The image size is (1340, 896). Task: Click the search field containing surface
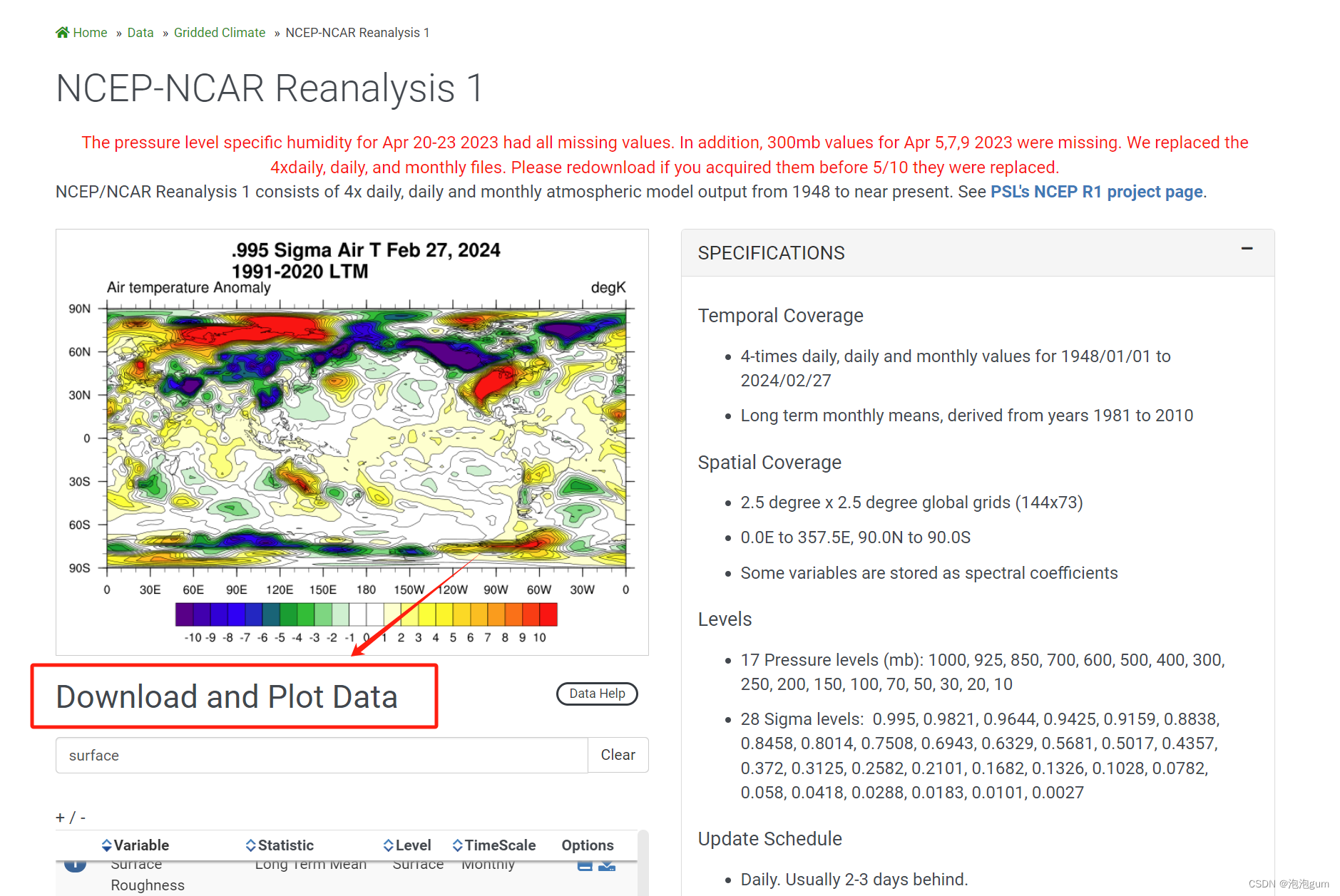[322, 755]
